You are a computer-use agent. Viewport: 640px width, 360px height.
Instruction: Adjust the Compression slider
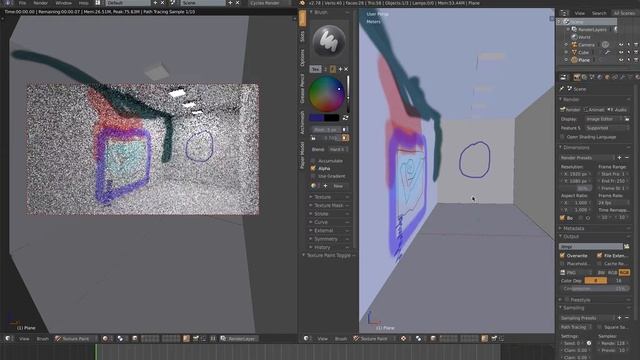point(594,288)
